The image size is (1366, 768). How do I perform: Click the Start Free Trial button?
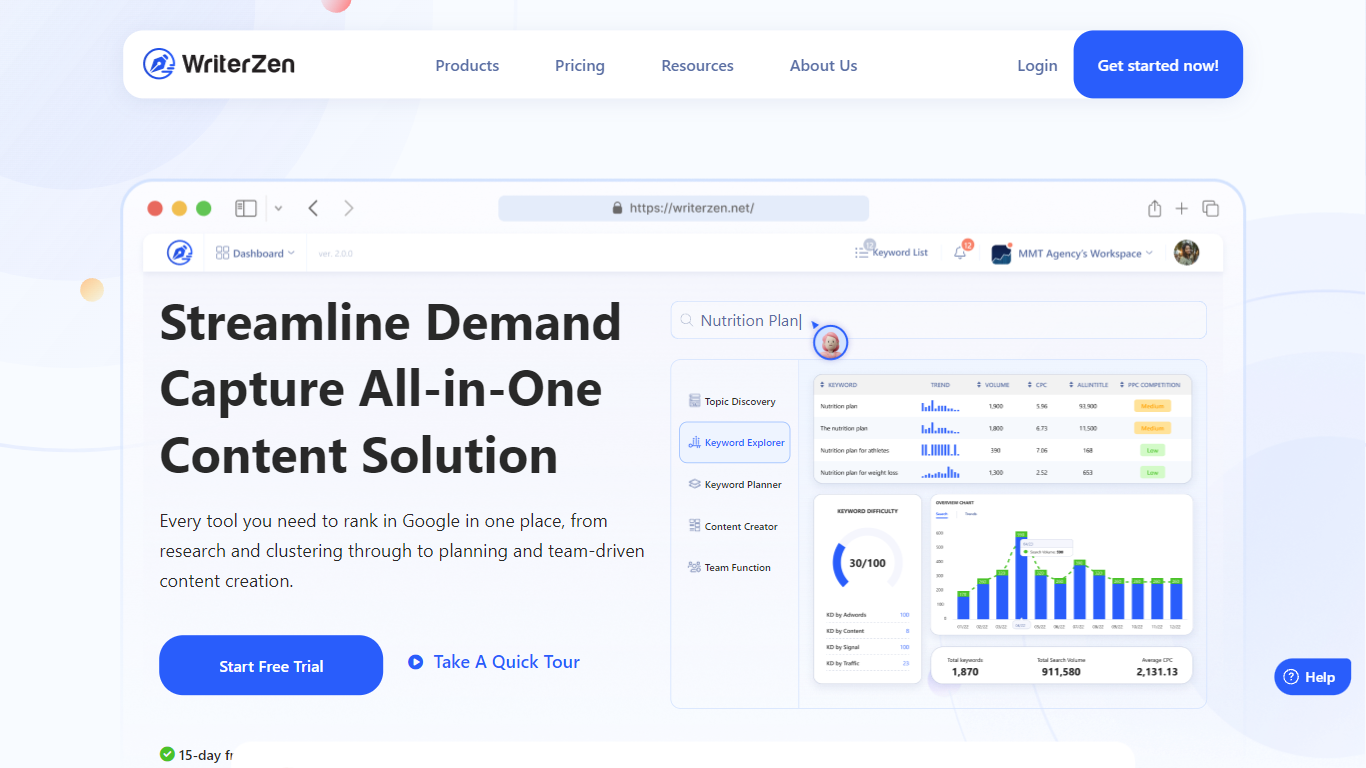click(271, 666)
